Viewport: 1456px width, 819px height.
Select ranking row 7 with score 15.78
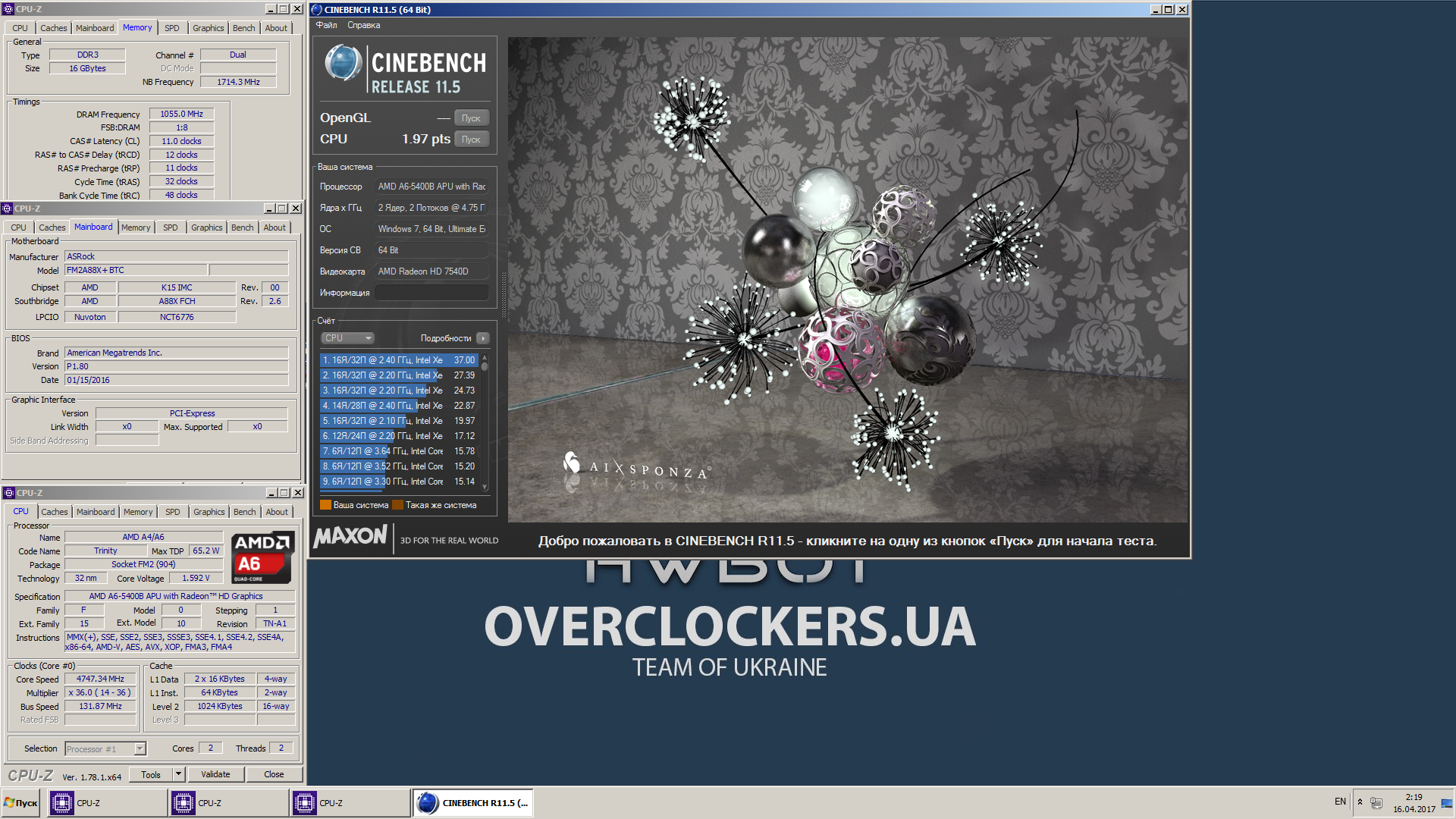400,451
